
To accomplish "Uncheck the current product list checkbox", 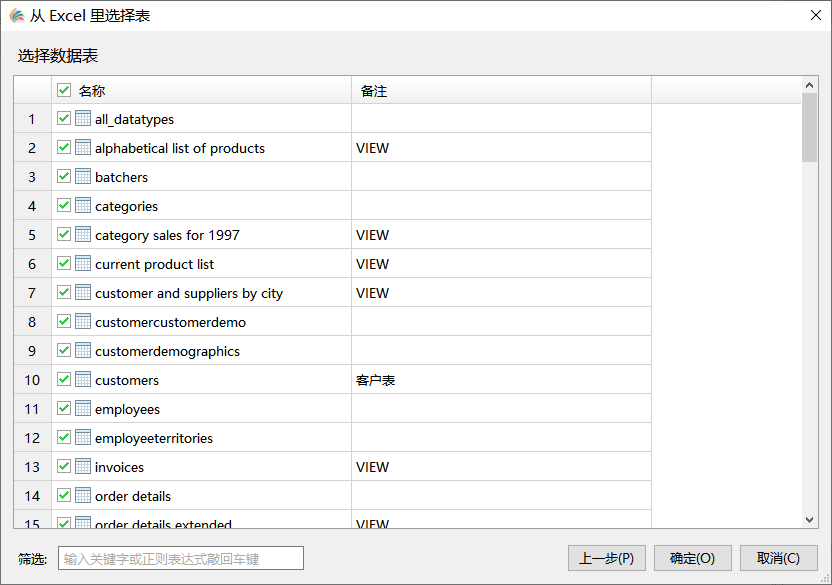I will click(x=64, y=264).
